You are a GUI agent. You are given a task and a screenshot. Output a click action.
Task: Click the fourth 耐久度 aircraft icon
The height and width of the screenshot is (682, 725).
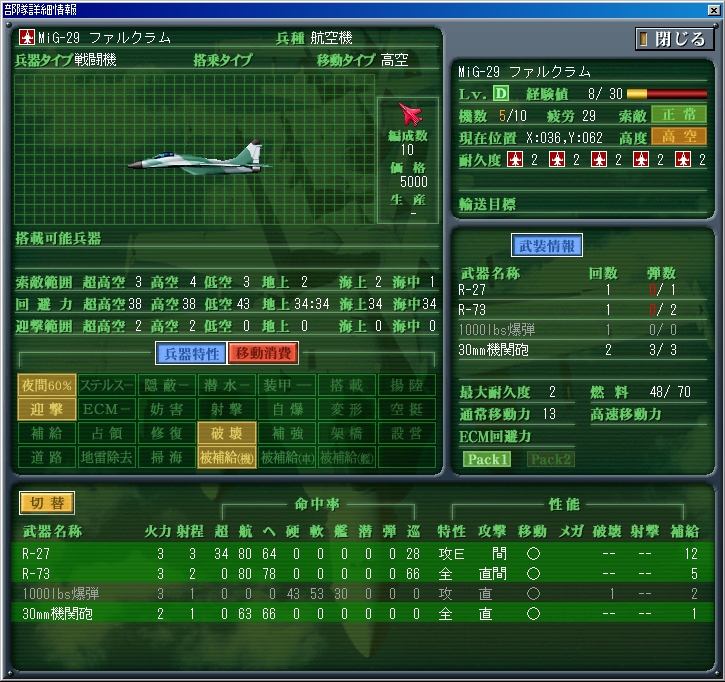pos(641,160)
